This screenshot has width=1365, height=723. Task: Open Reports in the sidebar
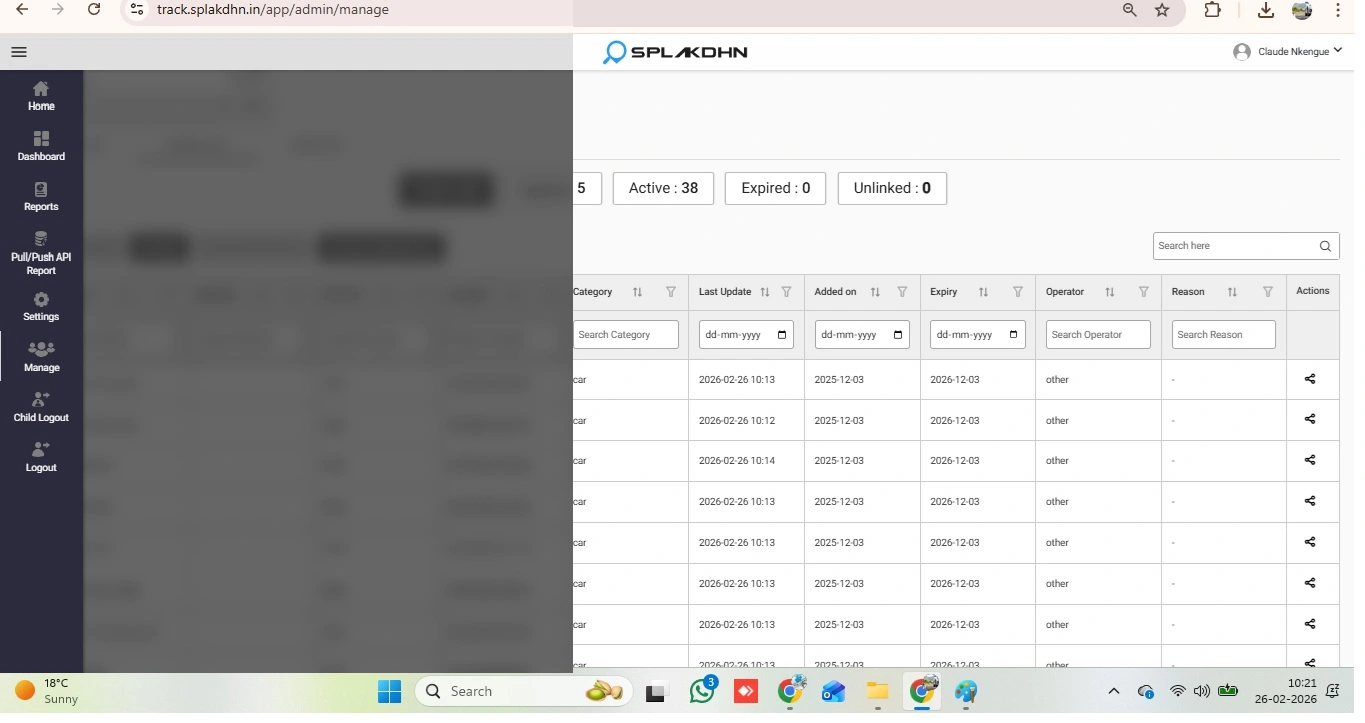(41, 197)
